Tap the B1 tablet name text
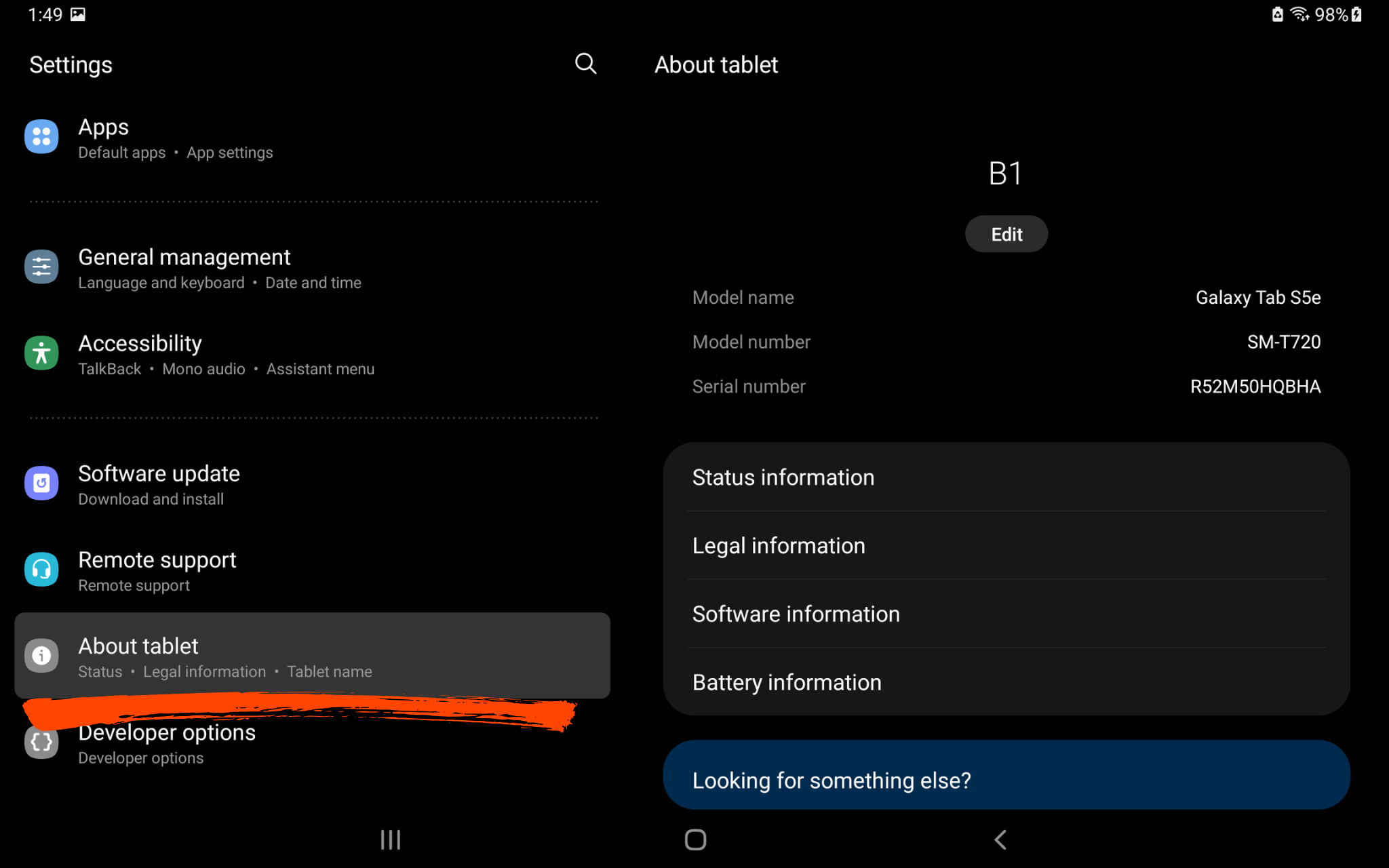The height and width of the screenshot is (868, 1389). point(1006,174)
